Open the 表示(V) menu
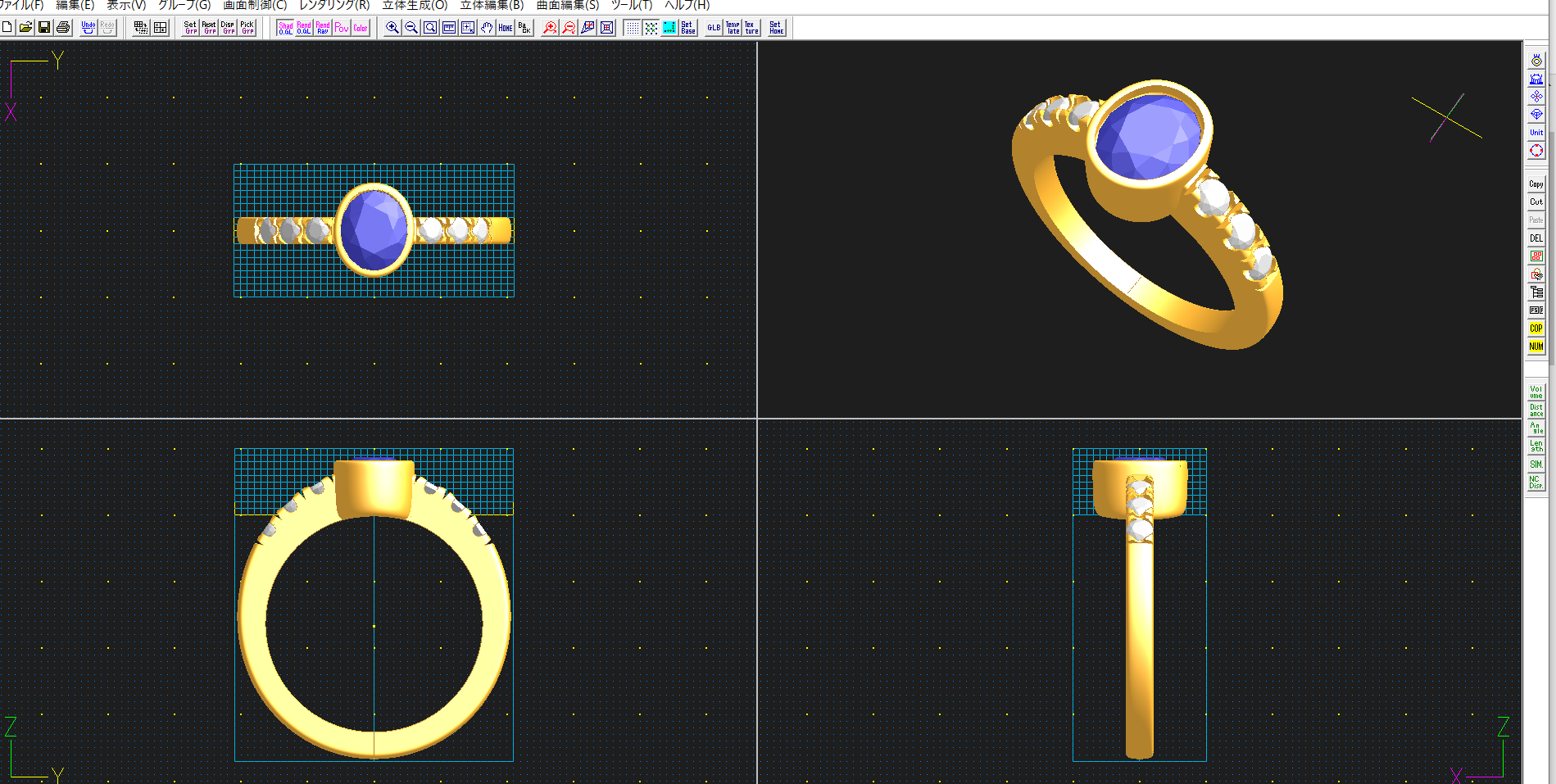 [x=126, y=5]
